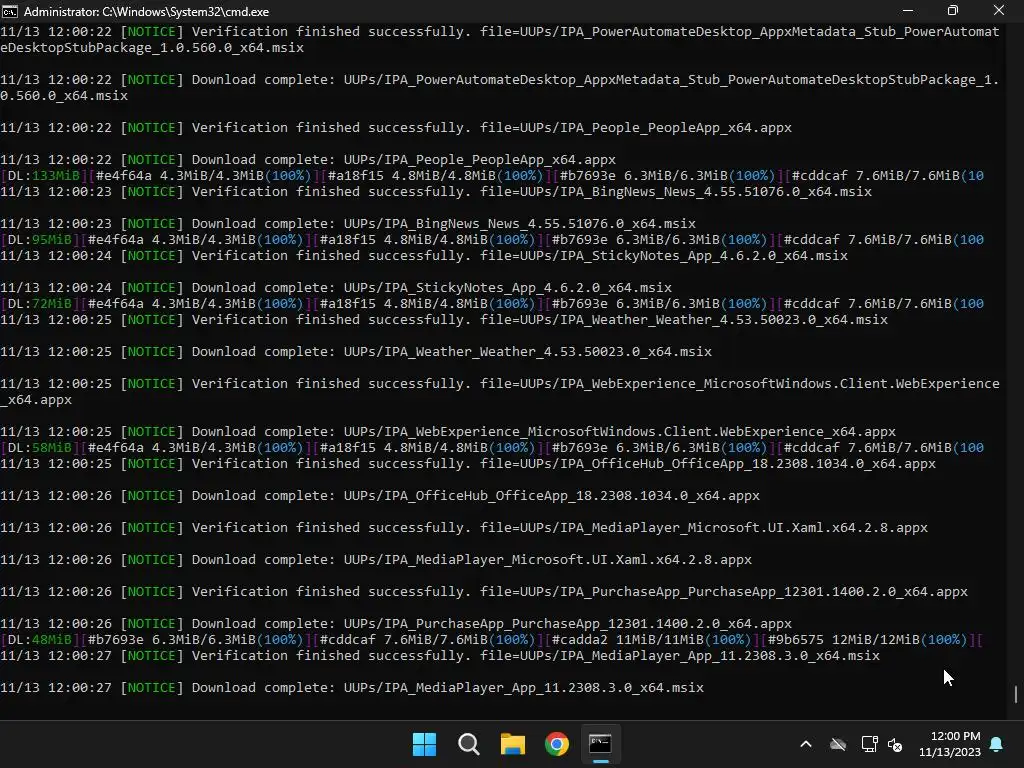Click the muted volume tray icon

(x=895, y=744)
